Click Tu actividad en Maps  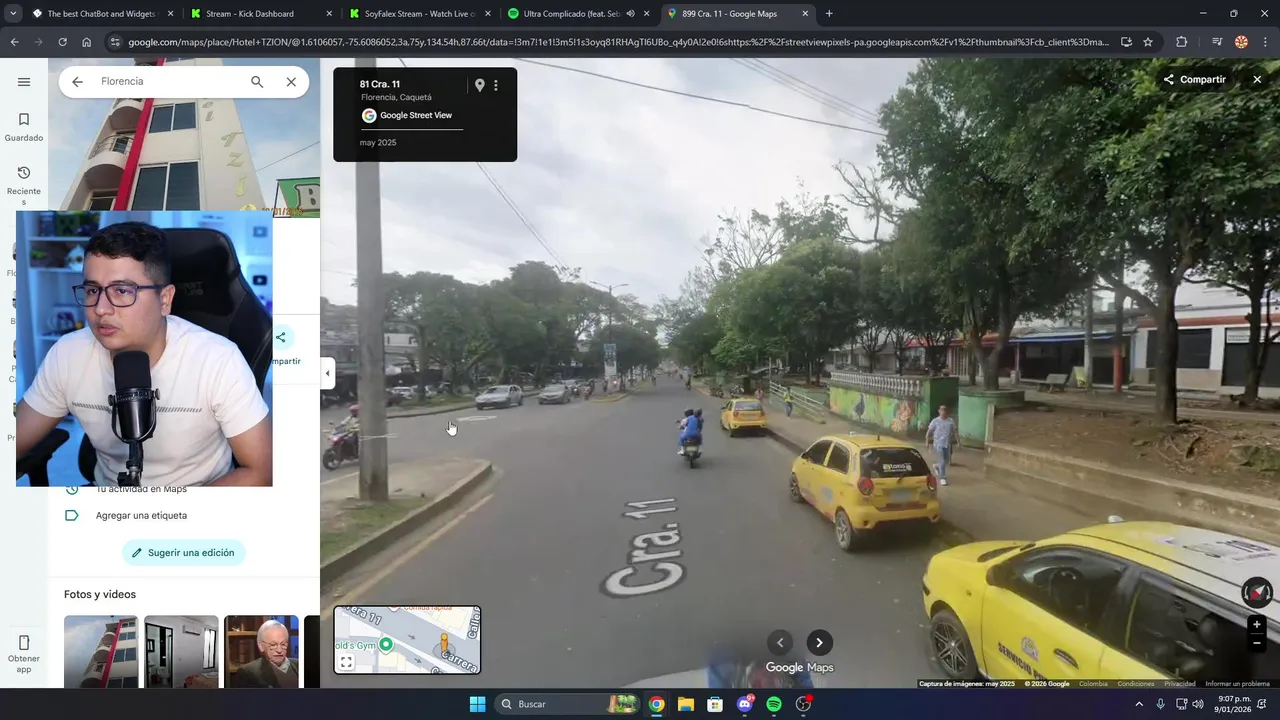(x=141, y=489)
